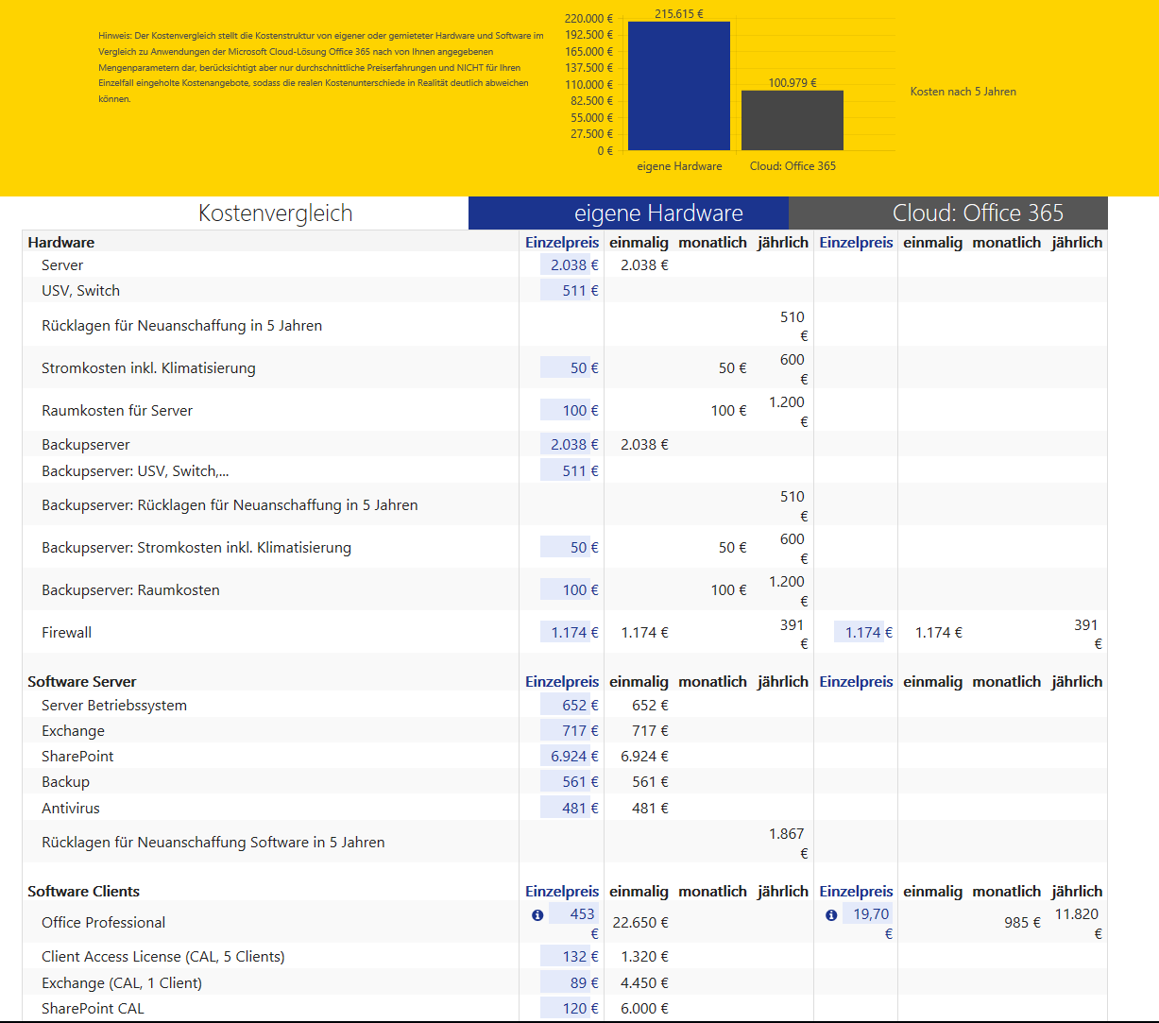Click the SharePoint server row label
1159x1023 pixels.
point(78,756)
